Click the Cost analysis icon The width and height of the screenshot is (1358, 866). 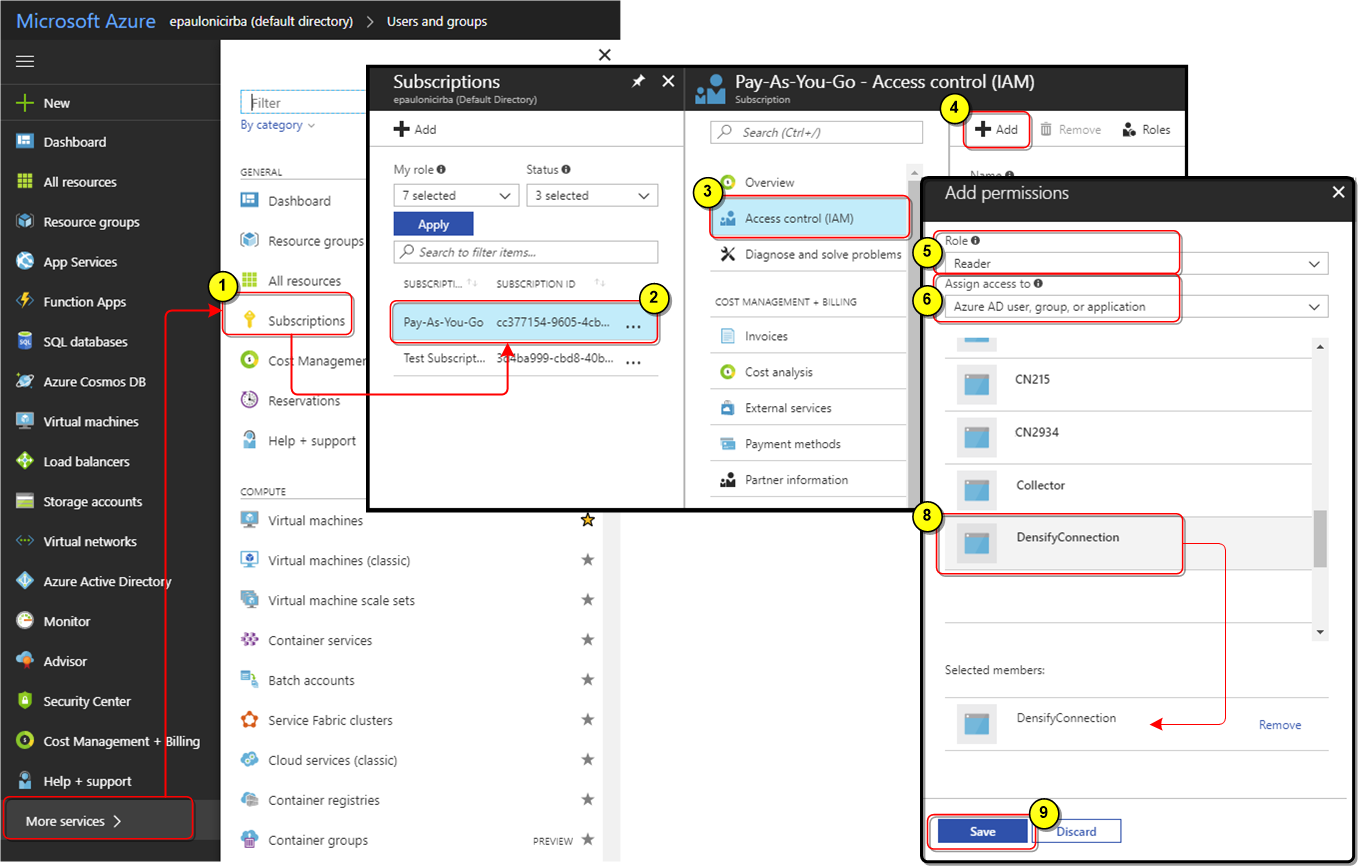728,372
